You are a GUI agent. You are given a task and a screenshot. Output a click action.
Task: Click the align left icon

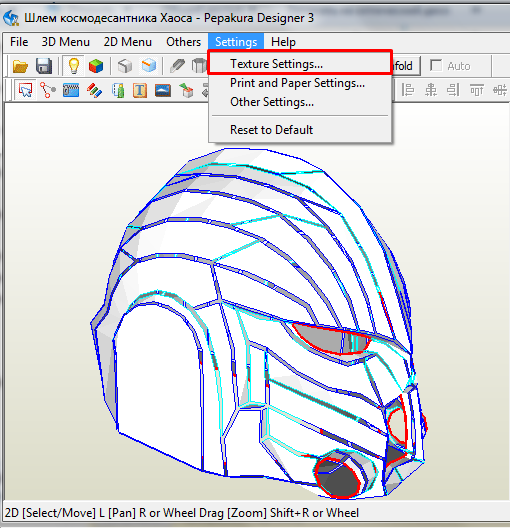pos(408,90)
